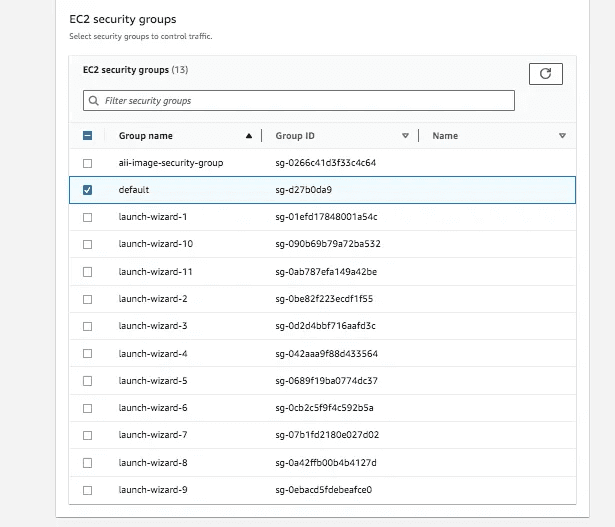Viewport: 615px width, 527px height.
Task: Click launch-wizard-4 group name
Action: [x=153, y=354]
